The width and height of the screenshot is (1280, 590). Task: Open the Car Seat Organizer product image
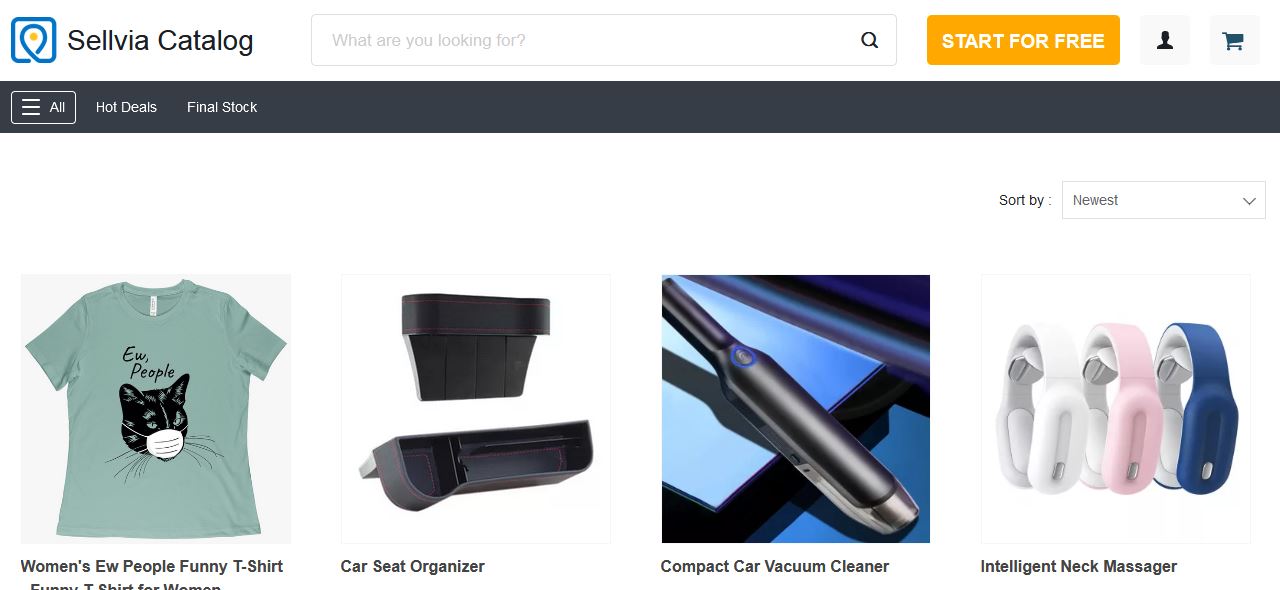pos(476,409)
